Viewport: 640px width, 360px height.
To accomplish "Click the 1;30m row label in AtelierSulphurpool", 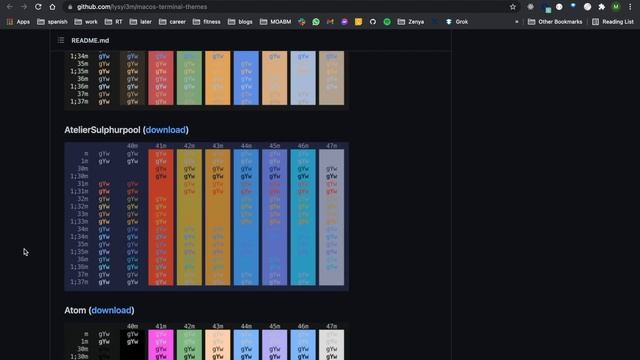I will 79,176.
